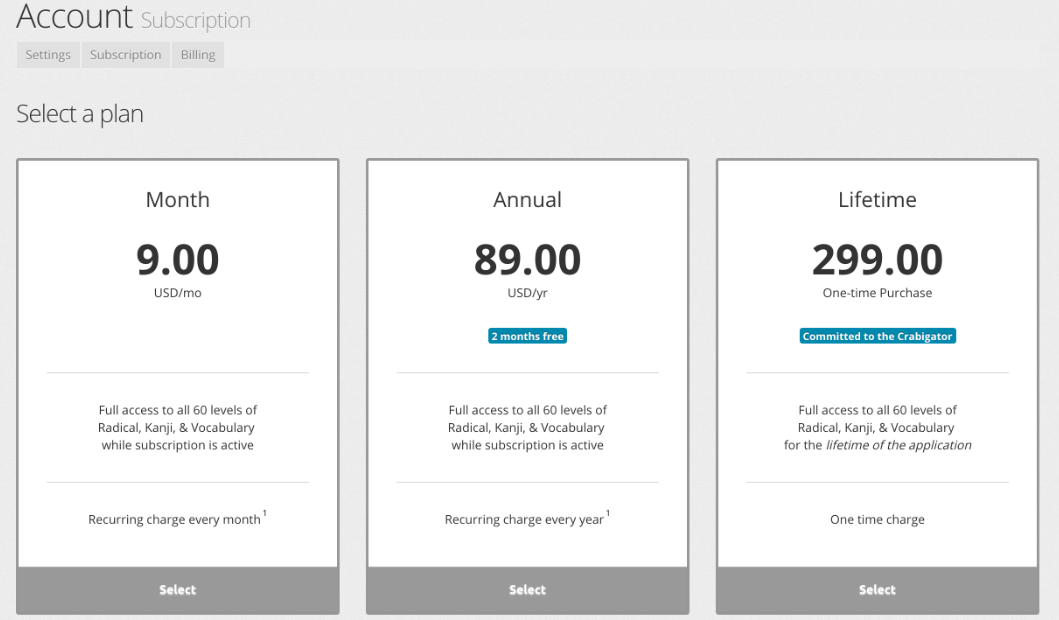The height and width of the screenshot is (620, 1059).
Task: Click the 89.00 annual price
Action: click(527, 260)
